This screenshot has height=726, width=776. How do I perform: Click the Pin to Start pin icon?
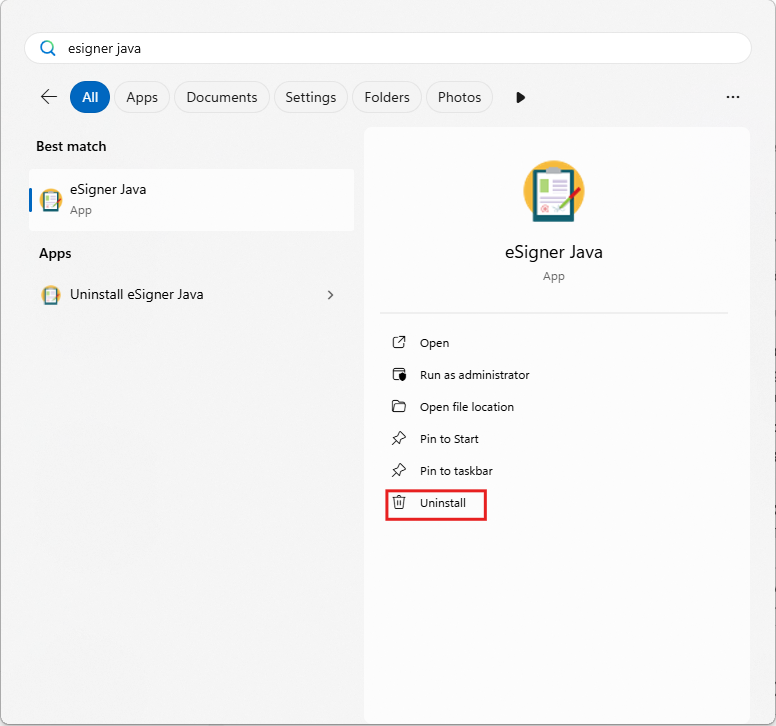coord(399,438)
